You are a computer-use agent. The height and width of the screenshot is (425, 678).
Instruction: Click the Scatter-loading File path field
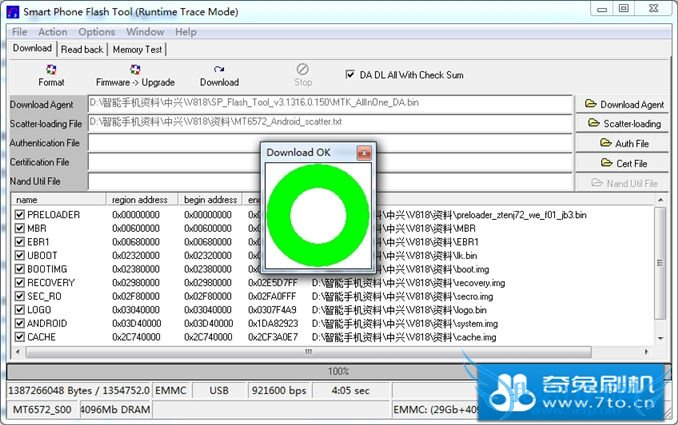(x=330, y=122)
